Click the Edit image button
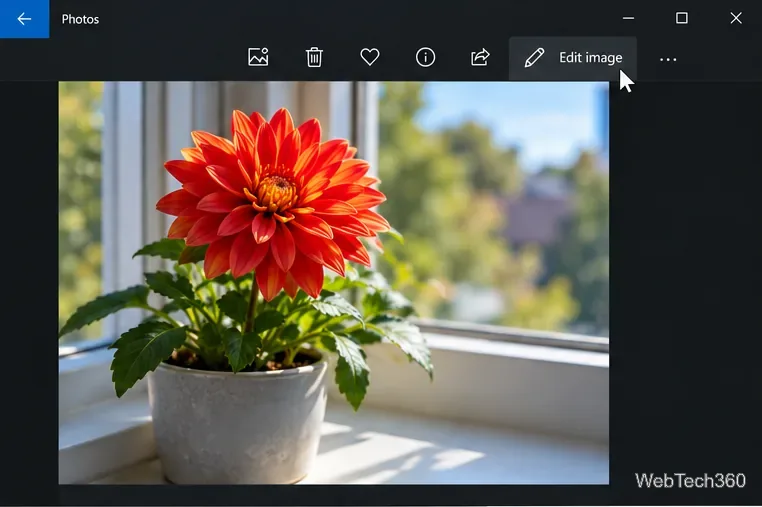This screenshot has height=507, width=762. (x=572, y=58)
